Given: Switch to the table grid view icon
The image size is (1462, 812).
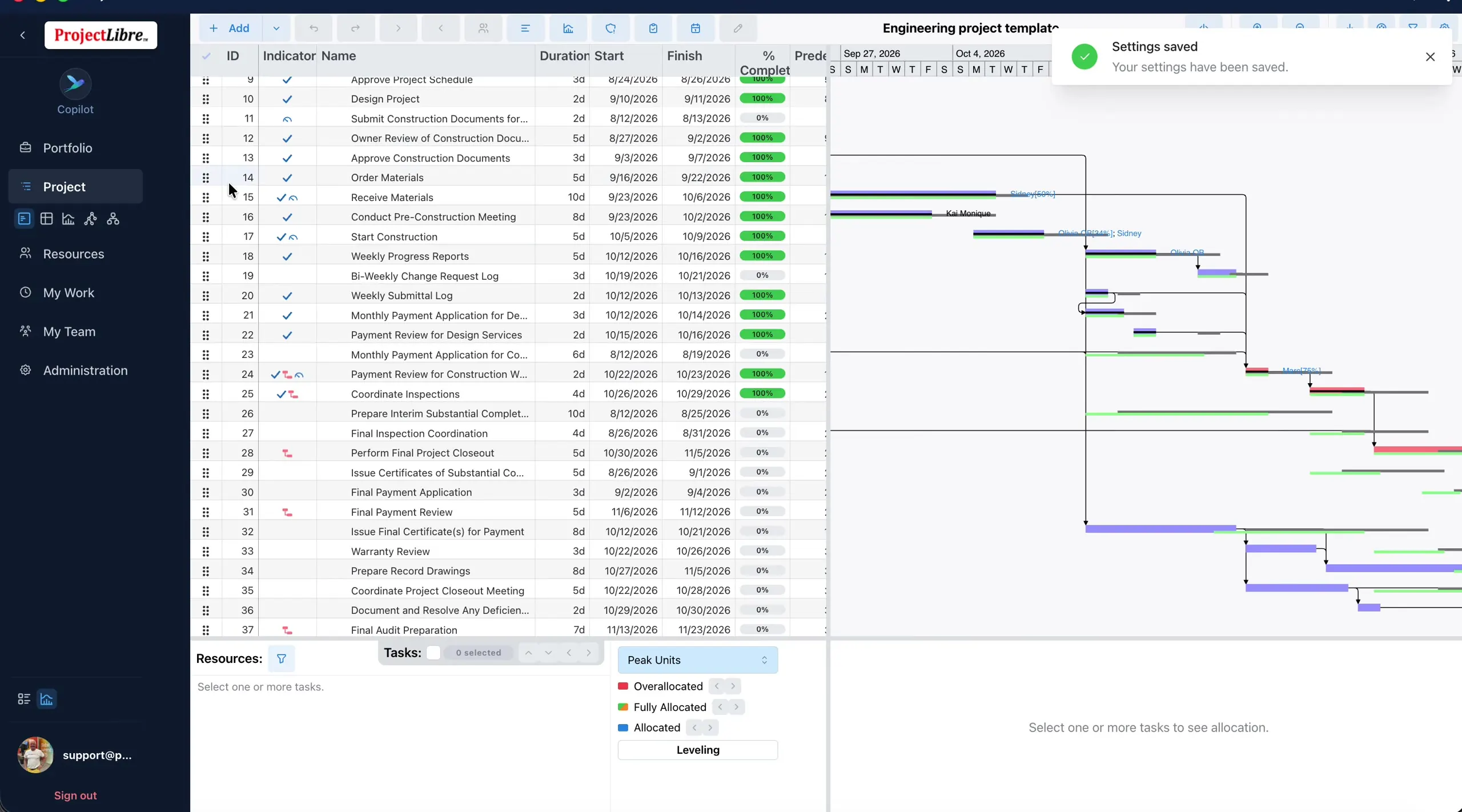Looking at the screenshot, I should pos(46,219).
